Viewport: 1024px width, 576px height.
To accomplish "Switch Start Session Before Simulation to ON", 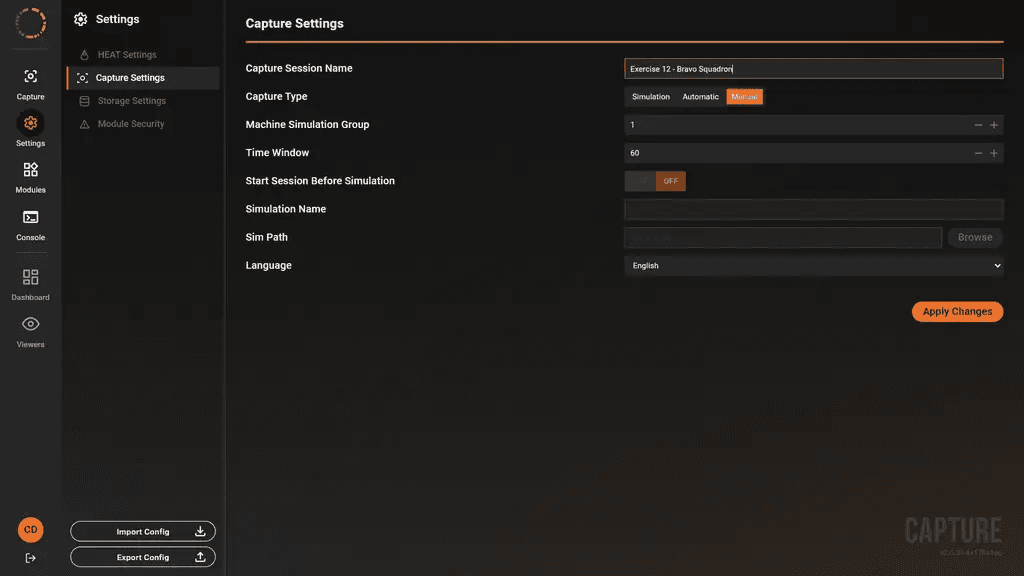I will (640, 181).
